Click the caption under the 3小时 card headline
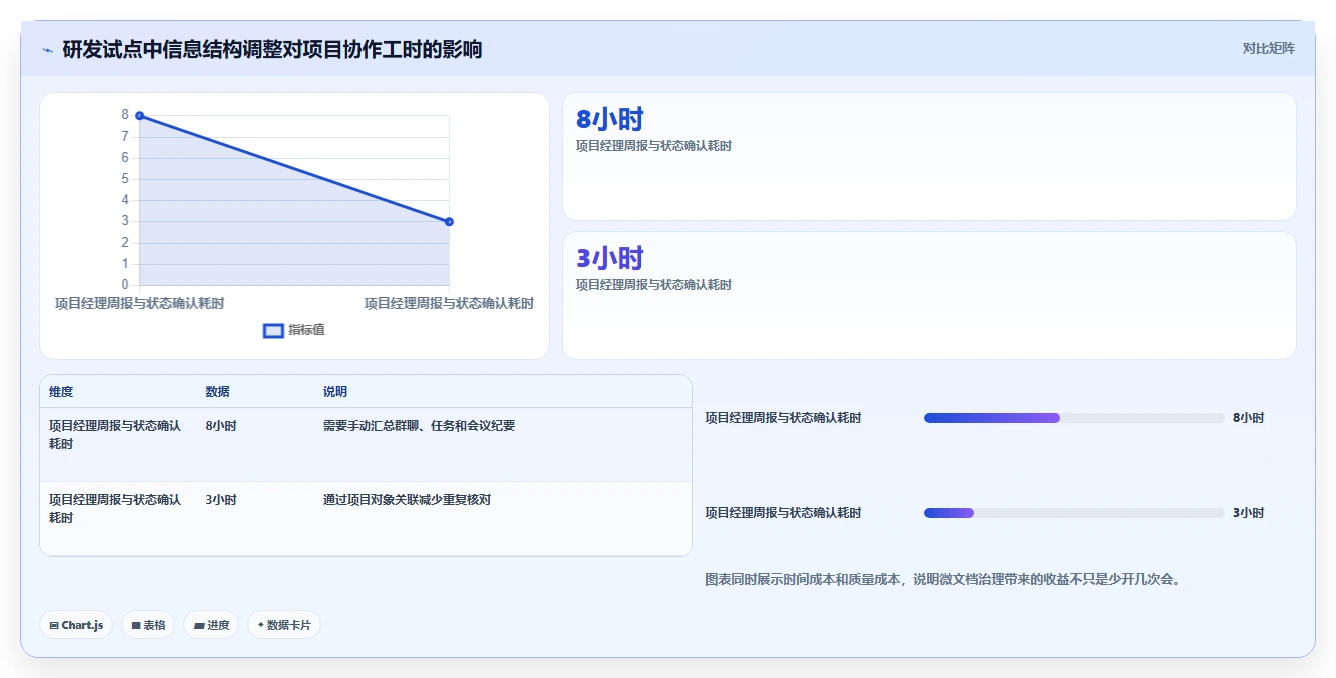Screen dimensions: 1336x678 [x=654, y=285]
